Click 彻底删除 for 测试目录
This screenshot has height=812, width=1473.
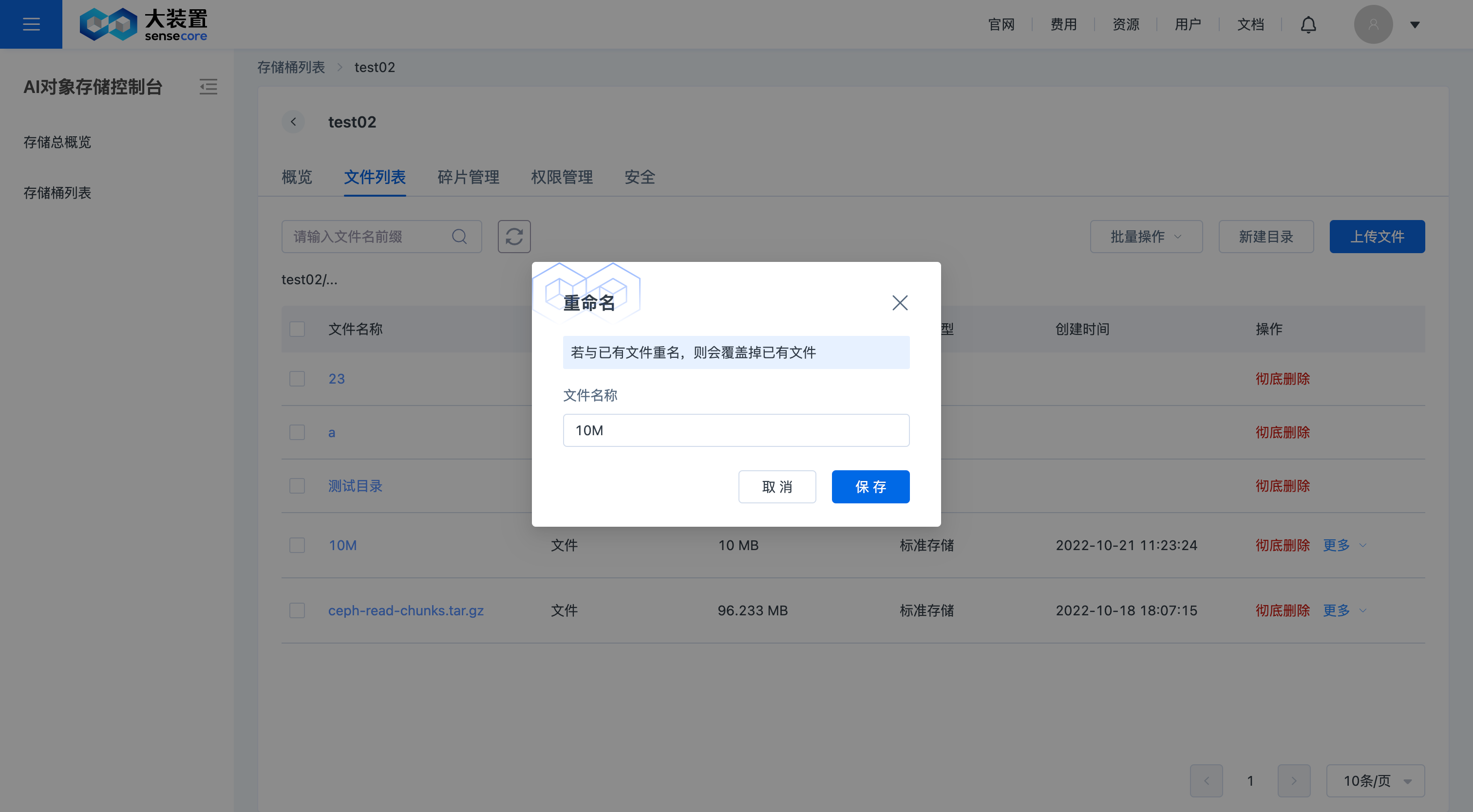coord(1283,486)
